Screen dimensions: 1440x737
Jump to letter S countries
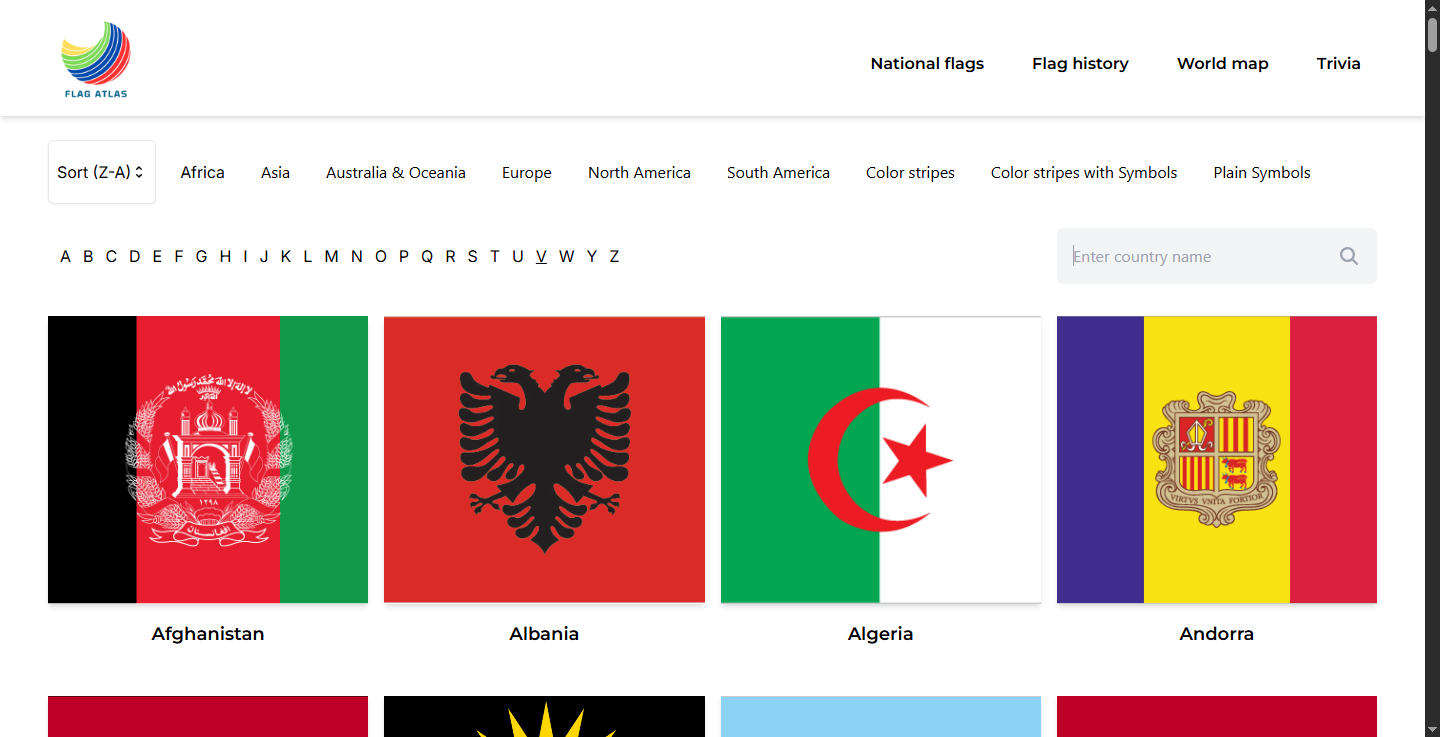point(472,256)
